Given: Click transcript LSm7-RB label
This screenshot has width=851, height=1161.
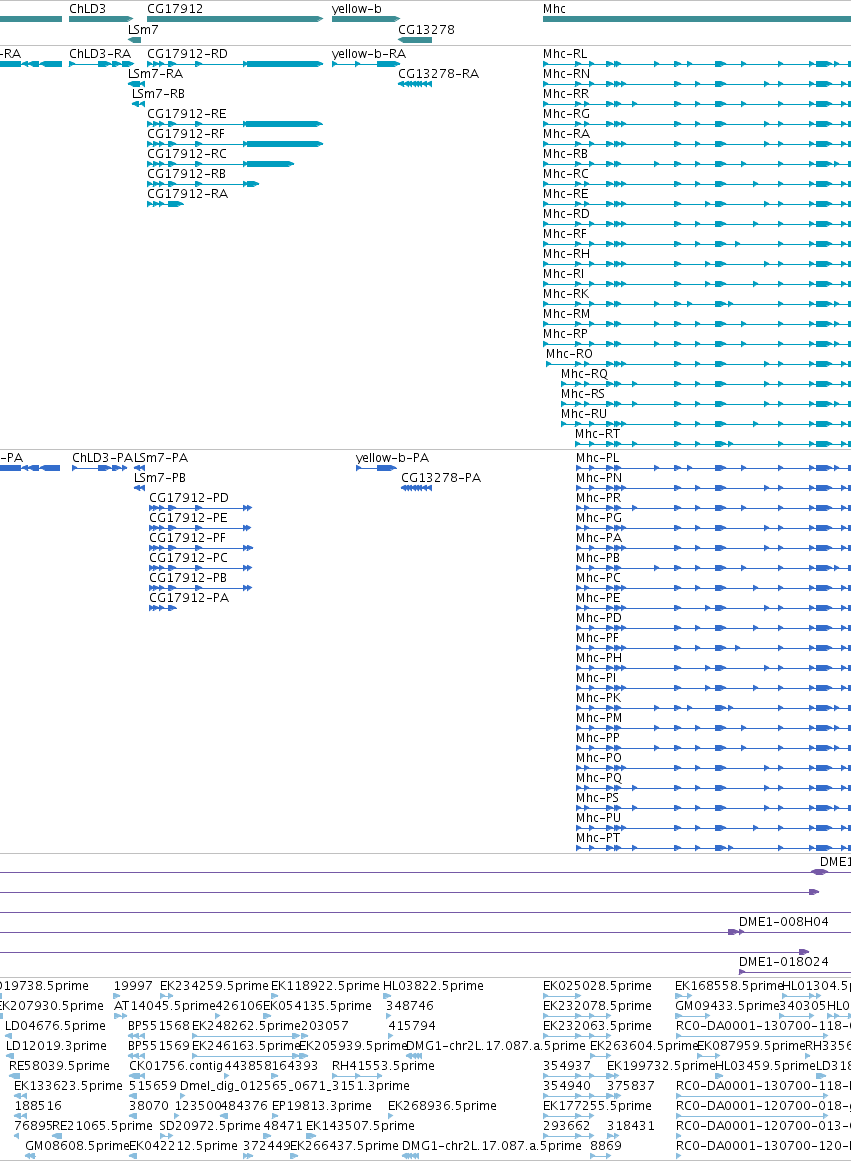Looking at the screenshot, I should click(158, 94).
